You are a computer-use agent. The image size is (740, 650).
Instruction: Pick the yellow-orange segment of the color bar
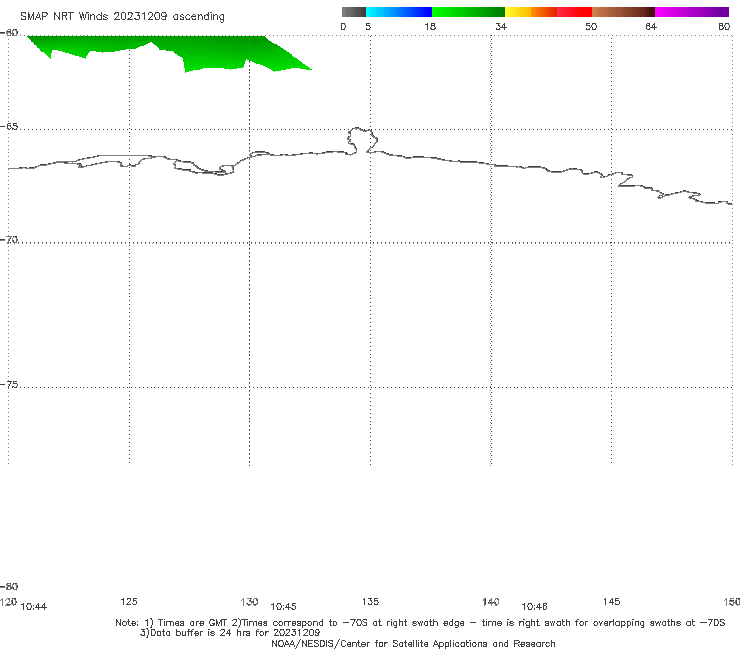pos(530,12)
